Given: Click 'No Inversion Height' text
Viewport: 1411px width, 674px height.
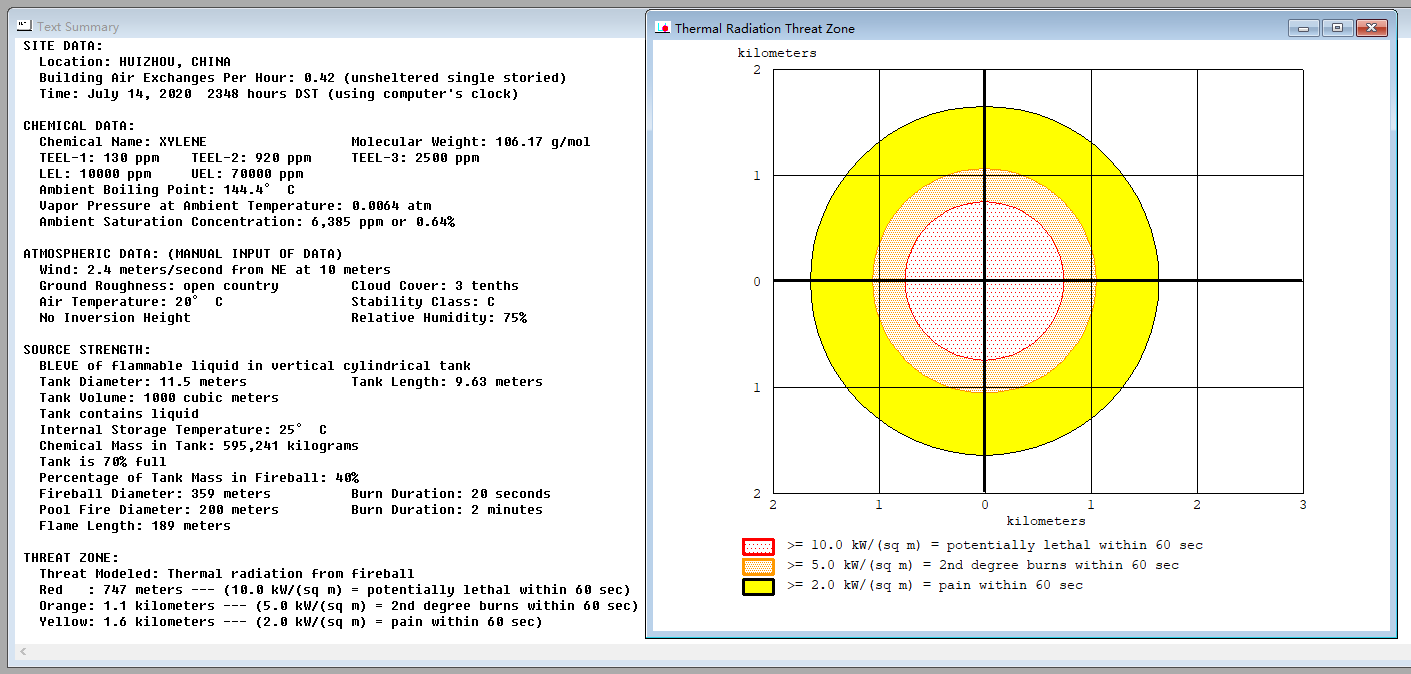Looking at the screenshot, I should [x=115, y=318].
